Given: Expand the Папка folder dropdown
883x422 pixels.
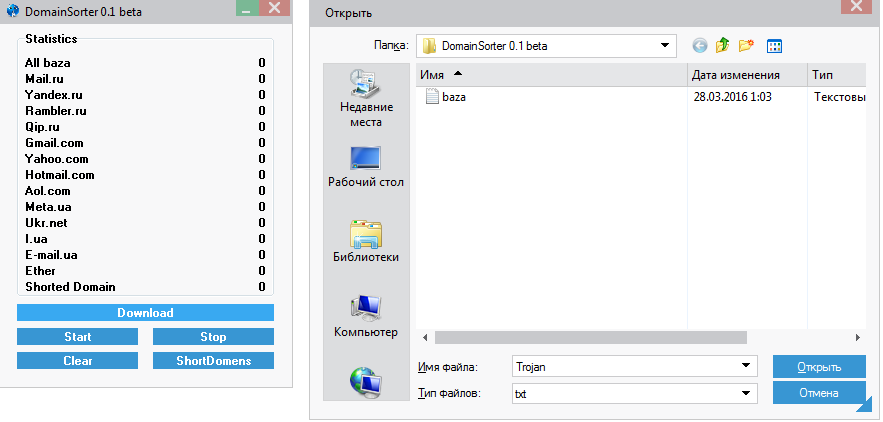Looking at the screenshot, I should pyautogui.click(x=664, y=46).
